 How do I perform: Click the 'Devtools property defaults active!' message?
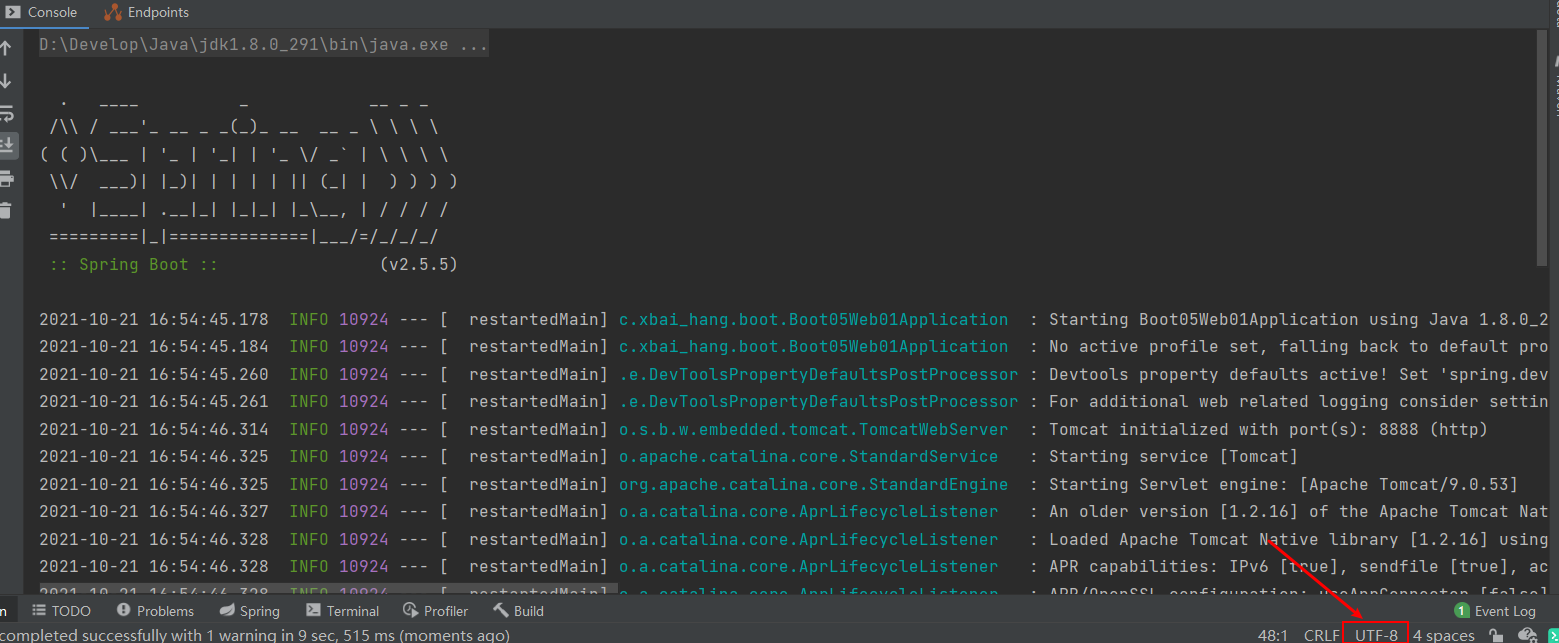pyautogui.click(x=1298, y=375)
